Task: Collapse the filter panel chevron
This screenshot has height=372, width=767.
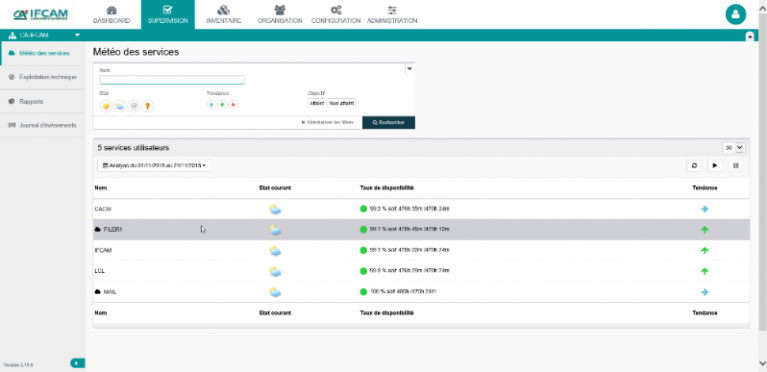Action: 409,69
